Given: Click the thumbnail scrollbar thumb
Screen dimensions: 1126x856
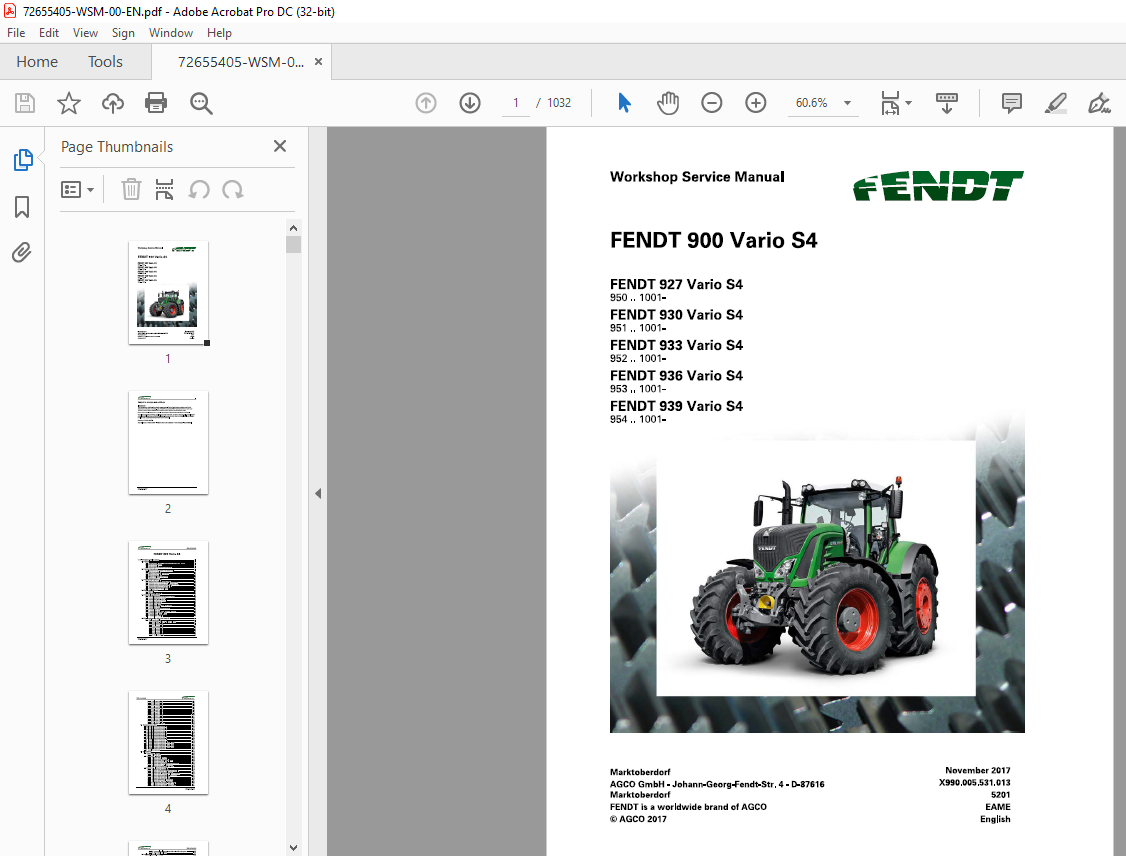Looking at the screenshot, I should point(293,245).
